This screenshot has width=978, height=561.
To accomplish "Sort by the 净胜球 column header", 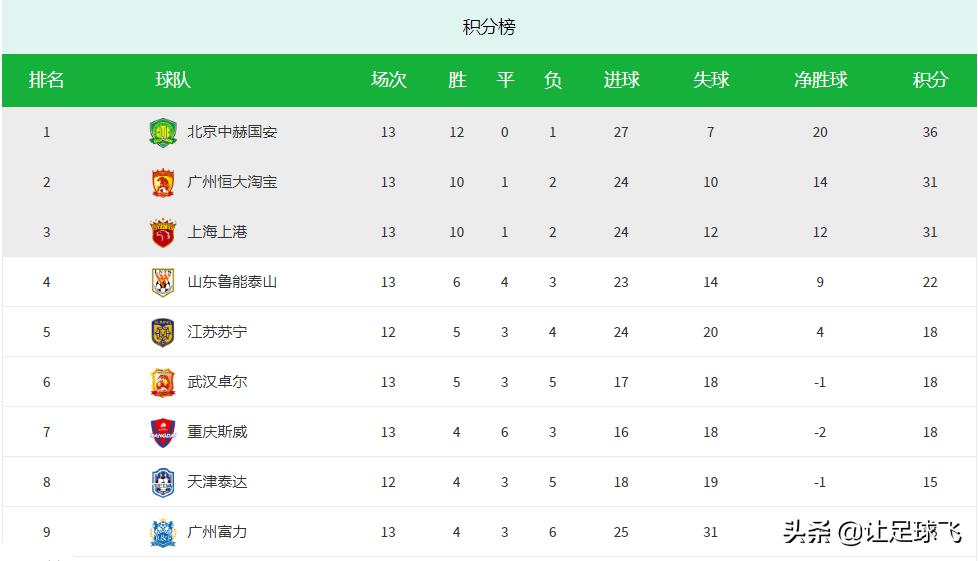I will (x=820, y=80).
